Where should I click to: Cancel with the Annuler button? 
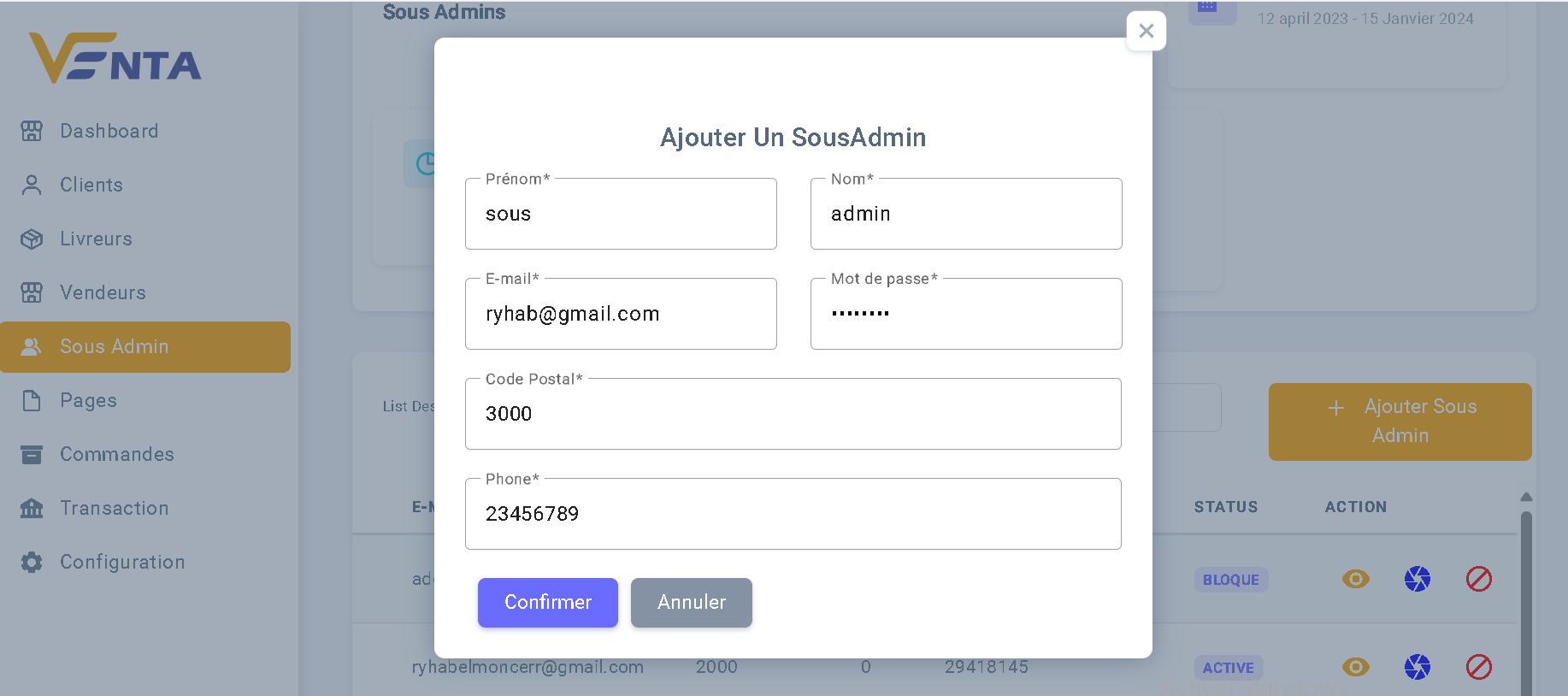point(692,603)
